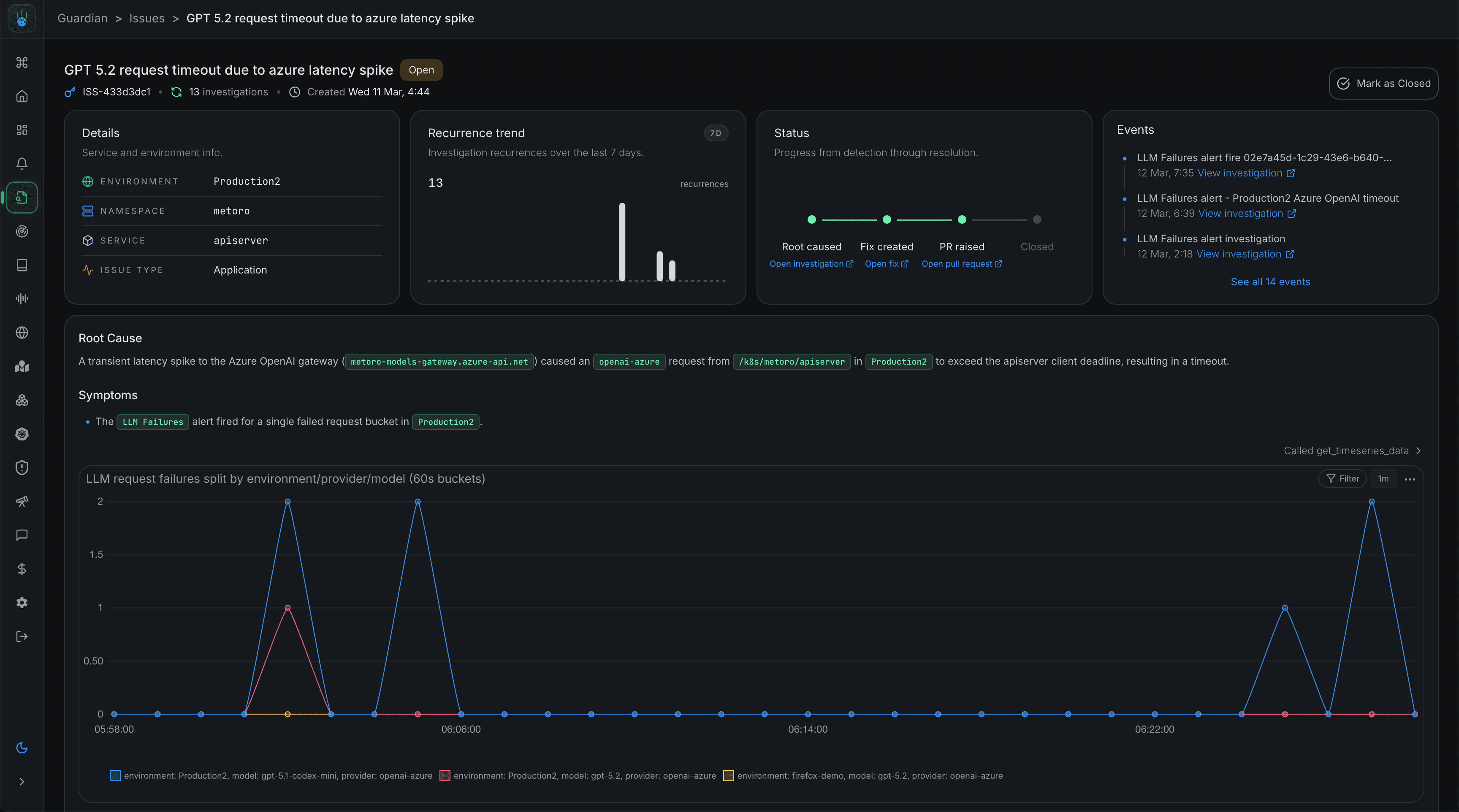Mark the issue as Closed
The height and width of the screenshot is (812, 1459).
coord(1383,83)
